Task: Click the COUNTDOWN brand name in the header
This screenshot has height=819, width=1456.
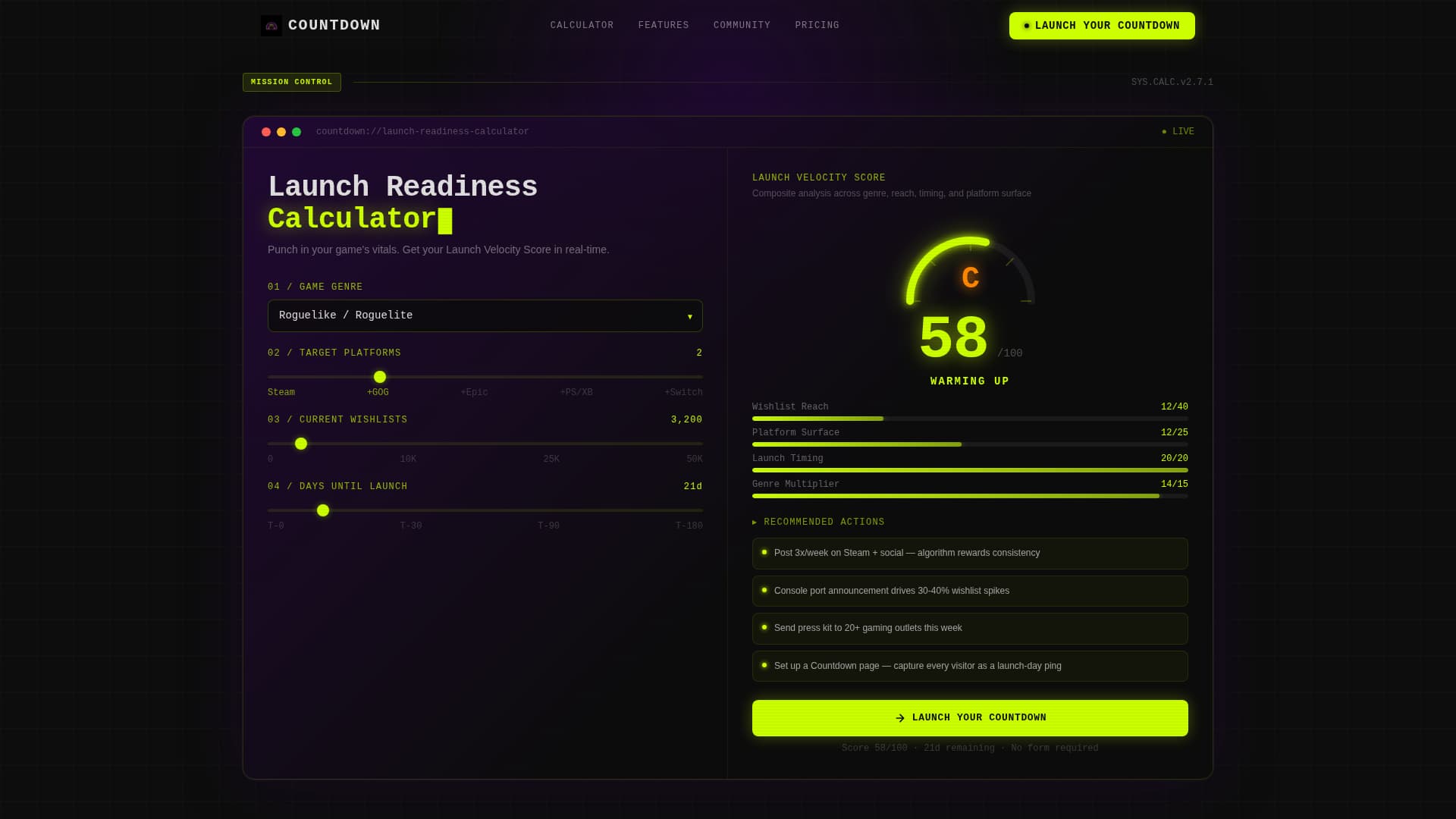Action: pos(334,25)
